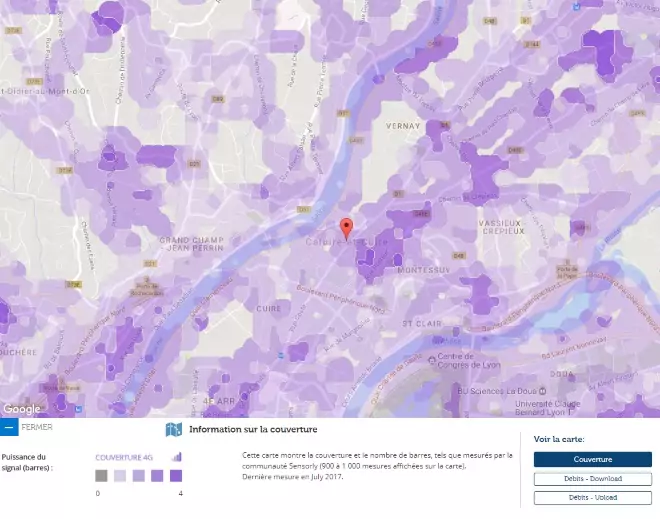
Task: Click the fourth purple legend swatch
Action: click(x=157, y=476)
